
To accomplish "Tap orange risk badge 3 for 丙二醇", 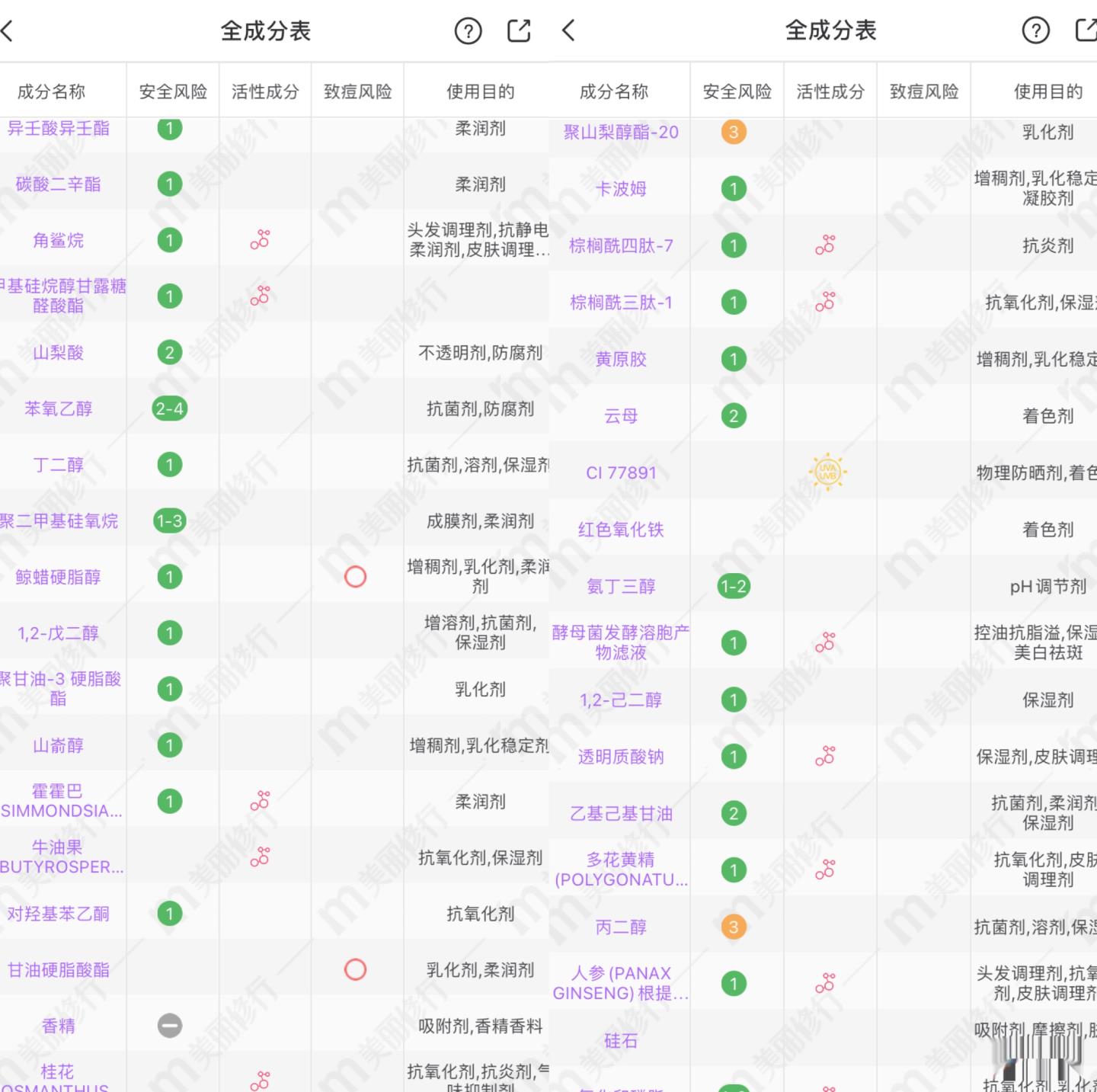I will coord(734,927).
